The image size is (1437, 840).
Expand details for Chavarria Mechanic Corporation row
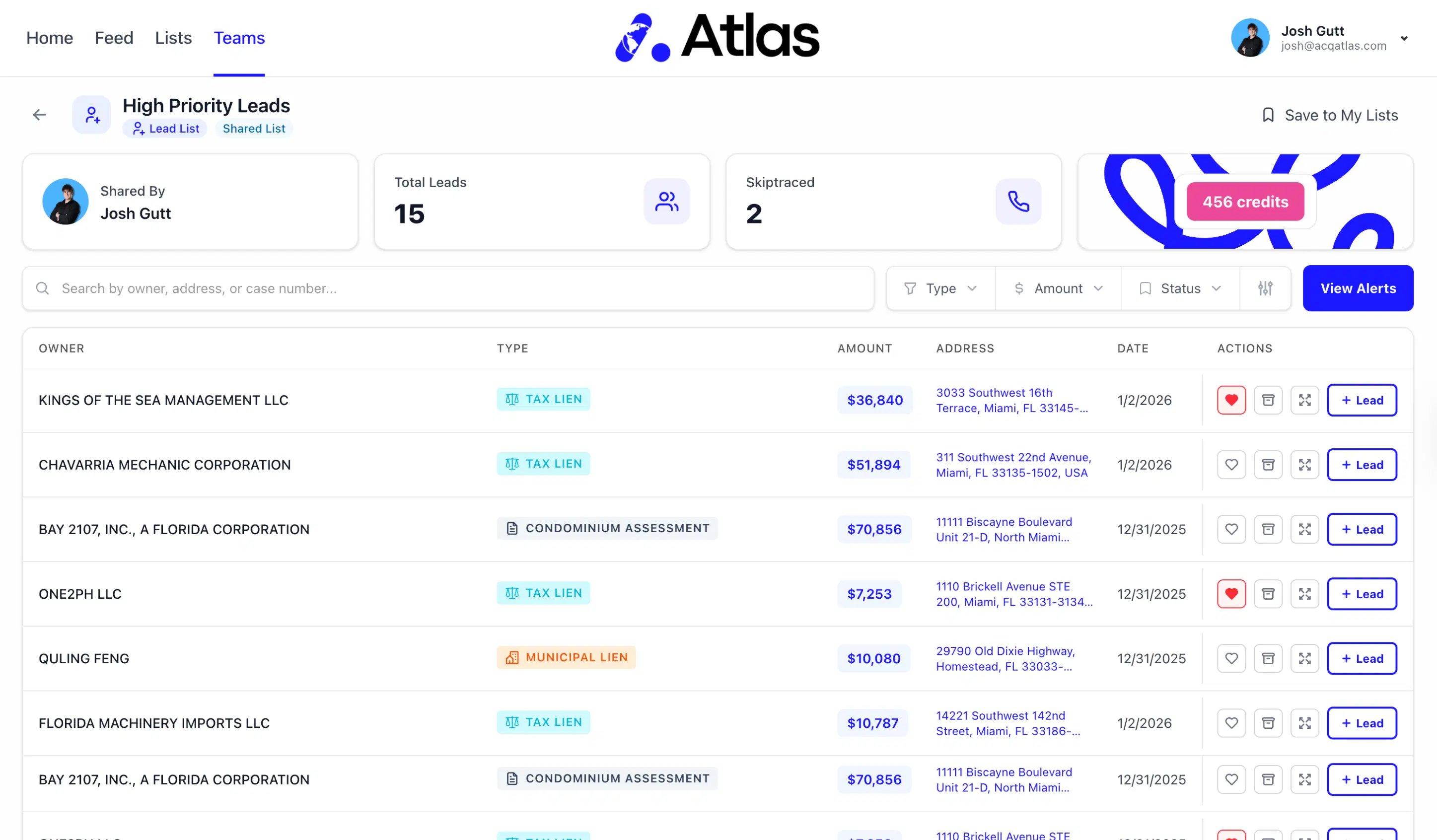(x=1304, y=465)
